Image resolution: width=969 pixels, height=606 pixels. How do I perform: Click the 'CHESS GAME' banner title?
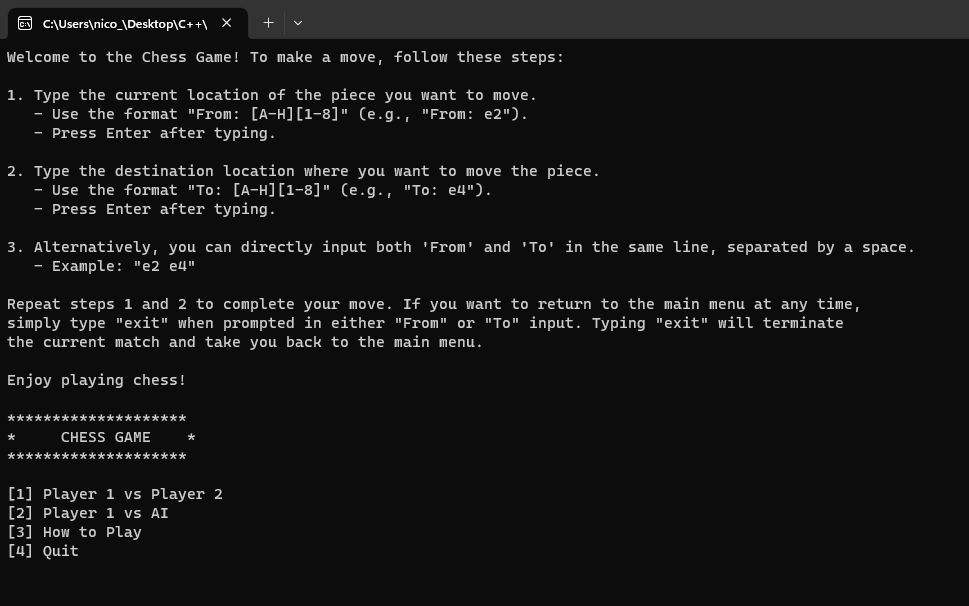point(106,437)
